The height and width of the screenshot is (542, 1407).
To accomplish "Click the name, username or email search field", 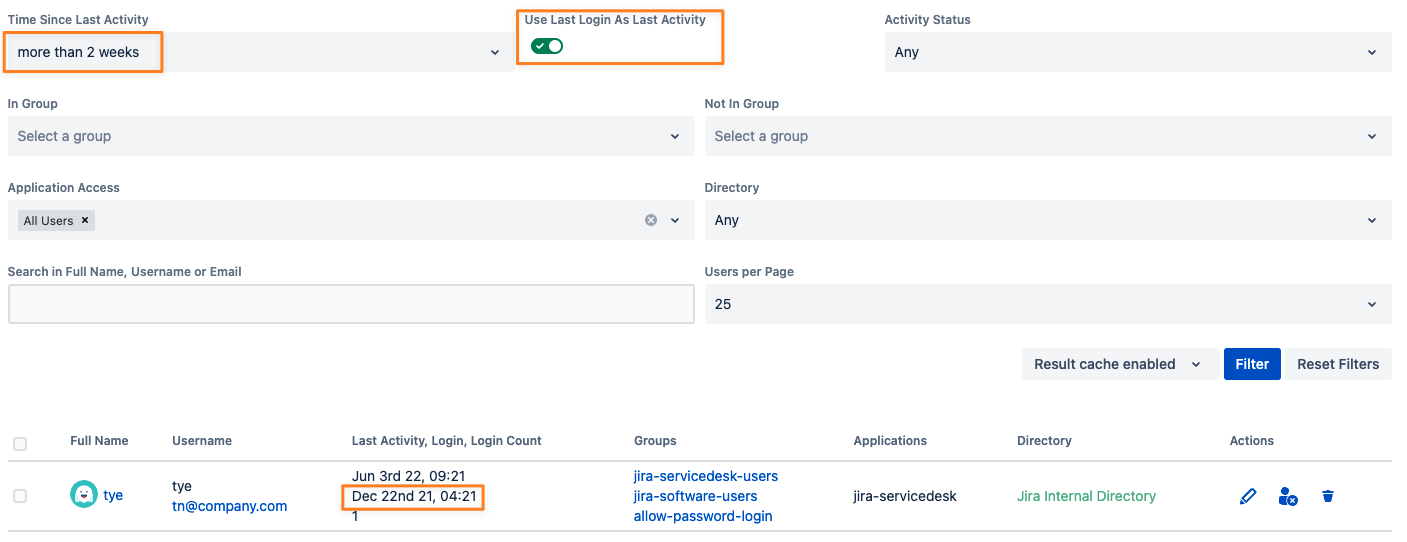I will [350, 304].
